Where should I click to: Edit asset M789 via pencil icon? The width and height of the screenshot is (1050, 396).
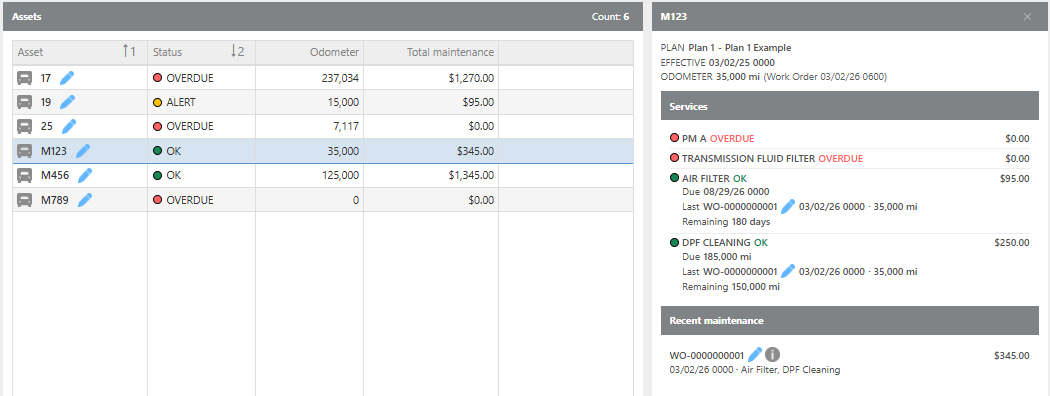[85, 200]
